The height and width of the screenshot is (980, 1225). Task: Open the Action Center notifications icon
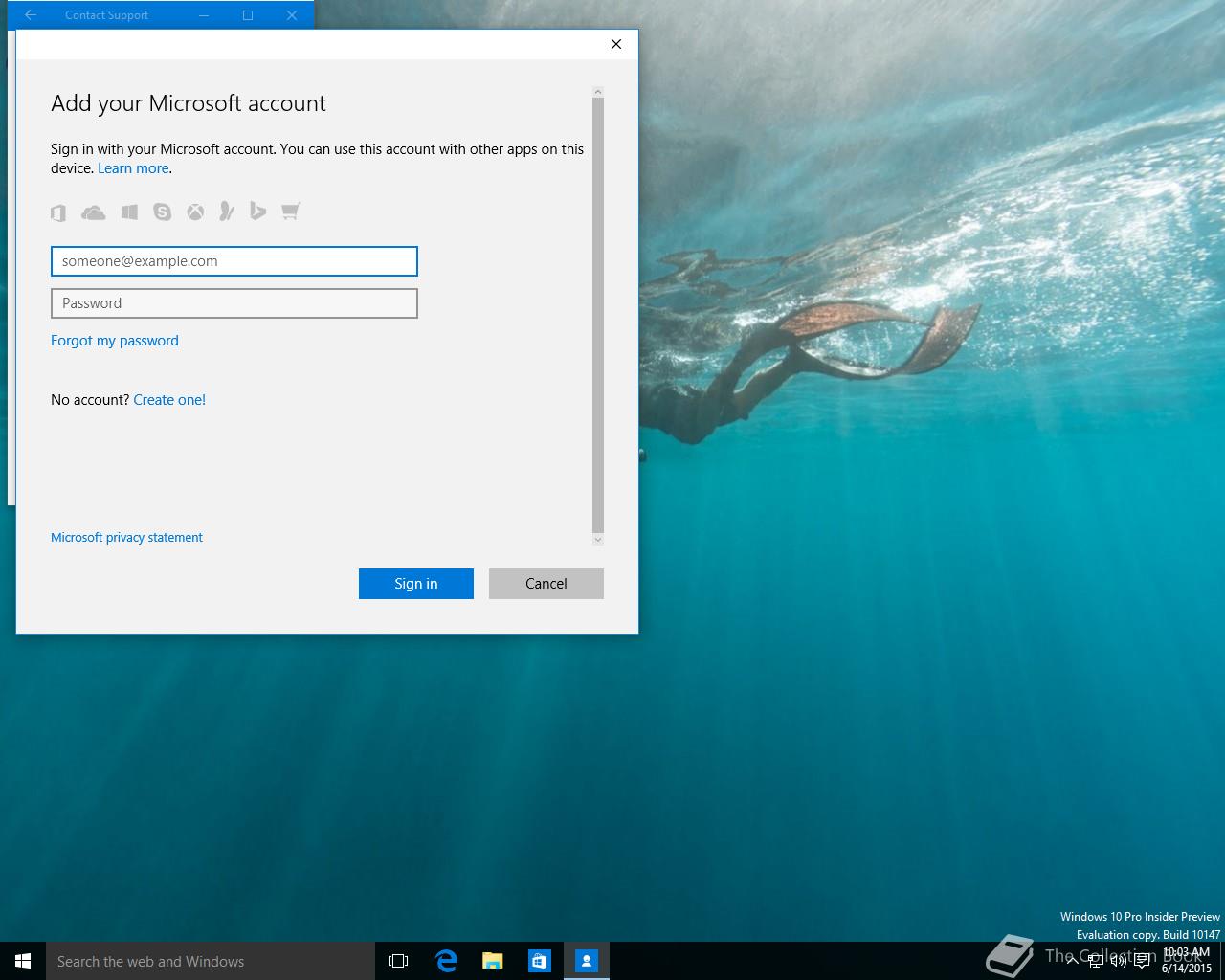tap(1142, 961)
